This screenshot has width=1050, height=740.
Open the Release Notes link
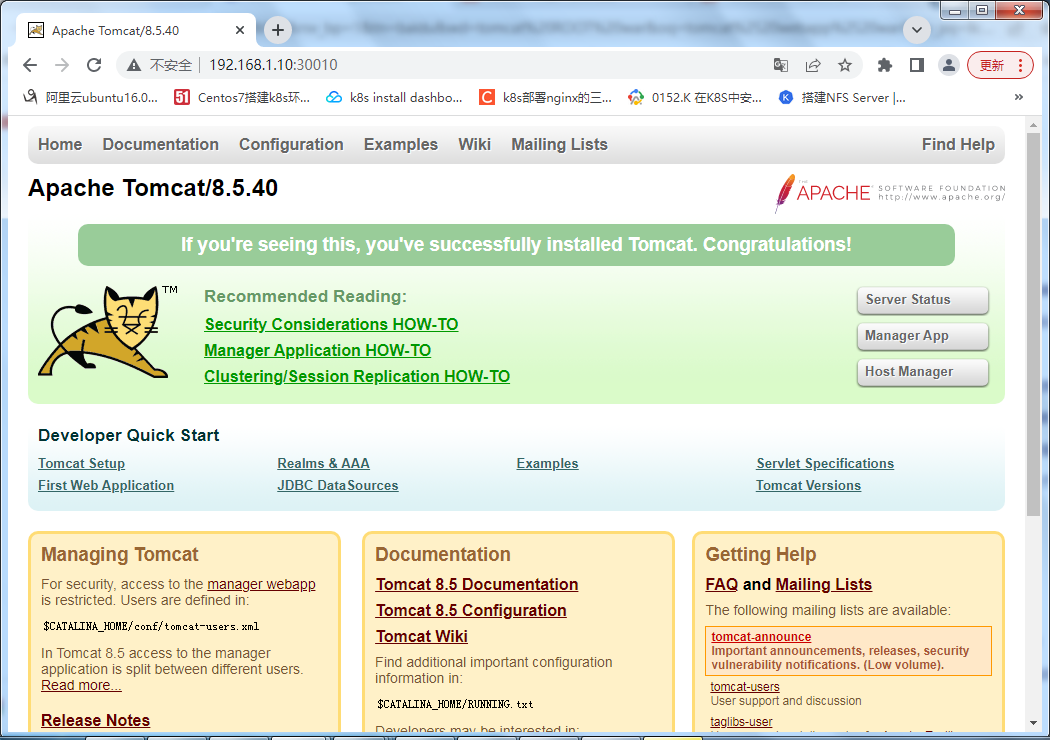[x=95, y=720]
